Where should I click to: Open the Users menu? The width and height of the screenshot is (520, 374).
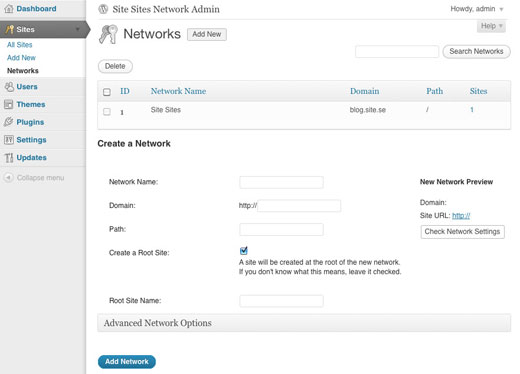pyautogui.click(x=27, y=87)
